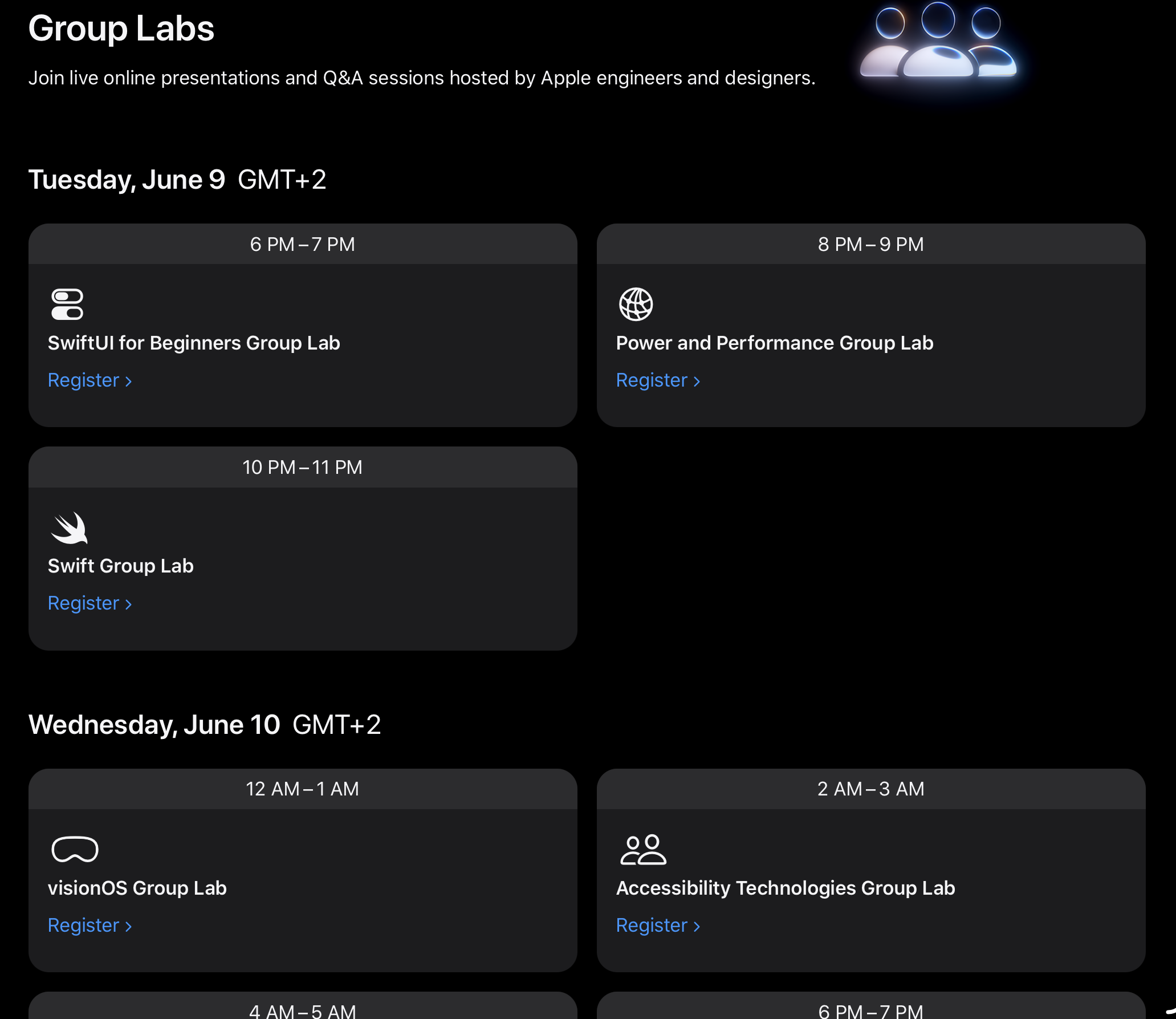Register for Accessibility Technologies Group Lab

click(658, 925)
